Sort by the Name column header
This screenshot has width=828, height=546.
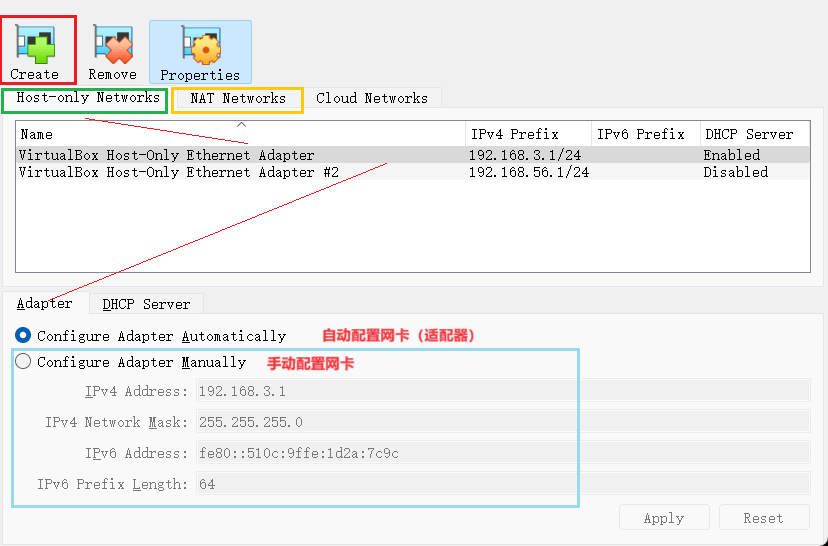point(241,134)
